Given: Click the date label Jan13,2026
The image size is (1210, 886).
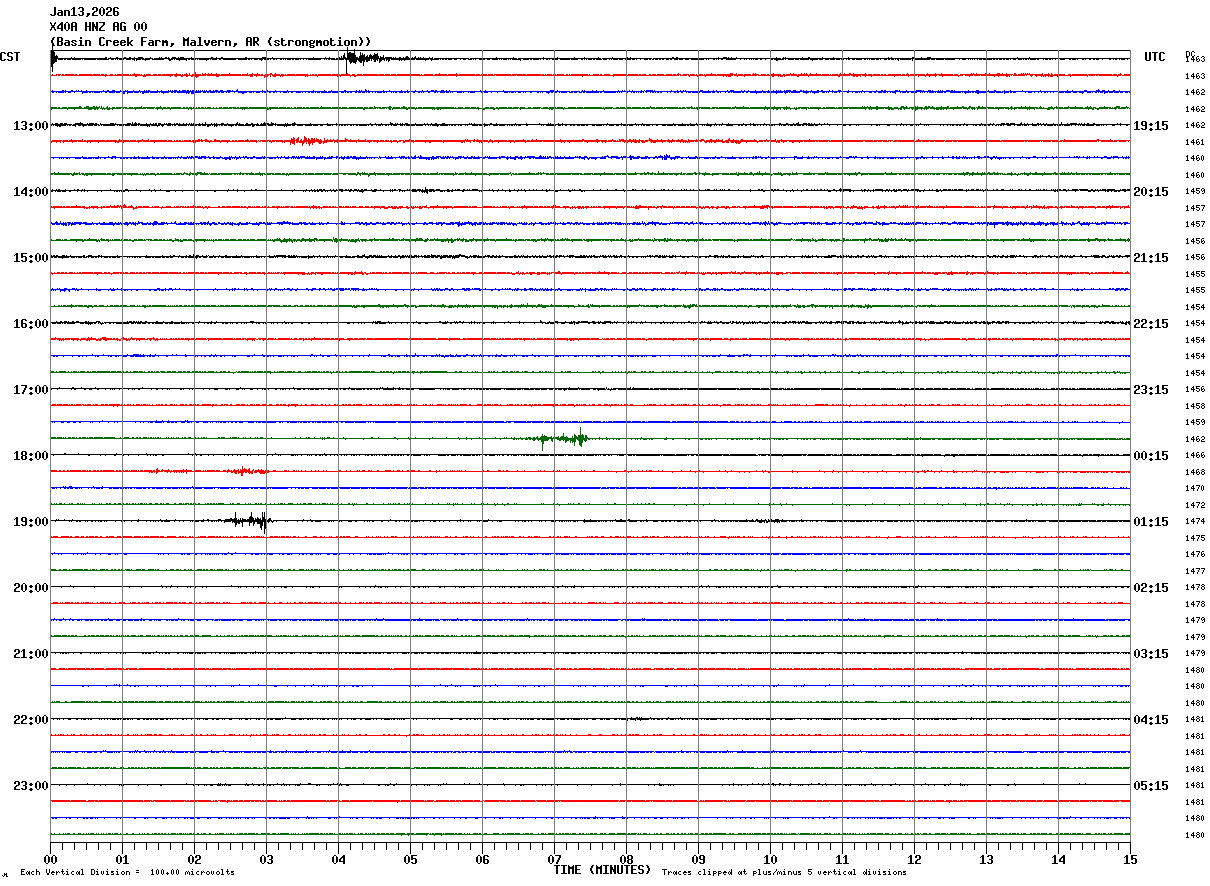Looking at the screenshot, I should pos(85,12).
